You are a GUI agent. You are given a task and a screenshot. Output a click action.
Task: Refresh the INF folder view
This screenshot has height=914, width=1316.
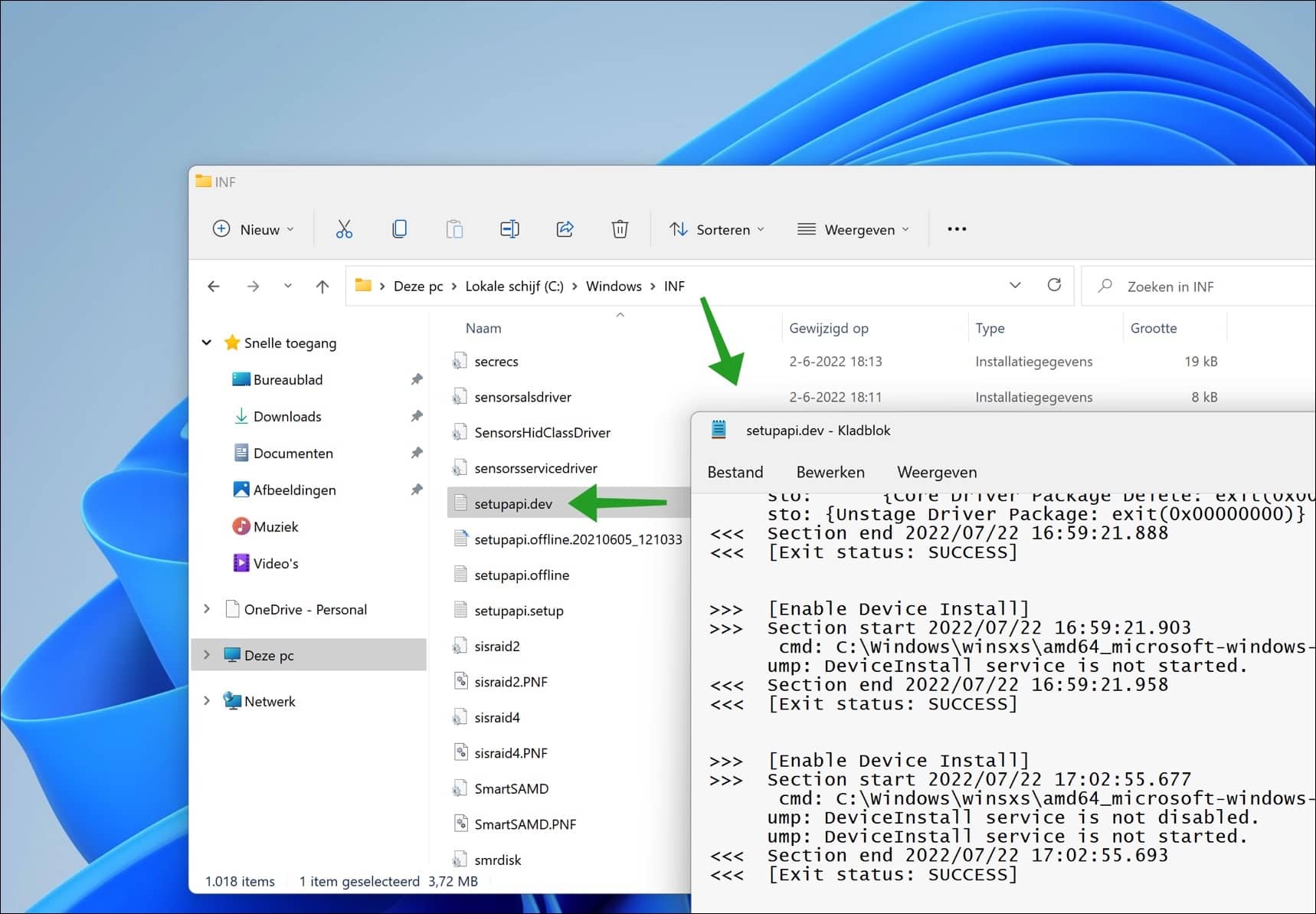tap(1055, 285)
